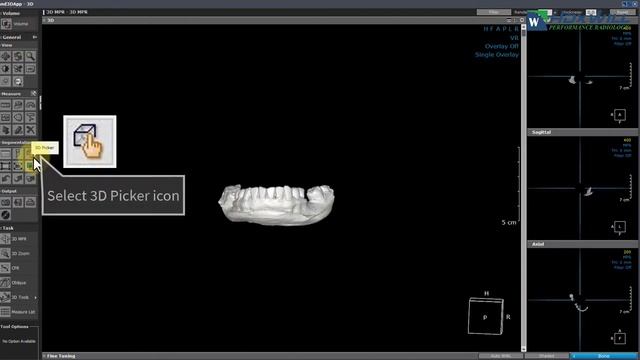Select the magnifier zoom tool in View

[30, 56]
